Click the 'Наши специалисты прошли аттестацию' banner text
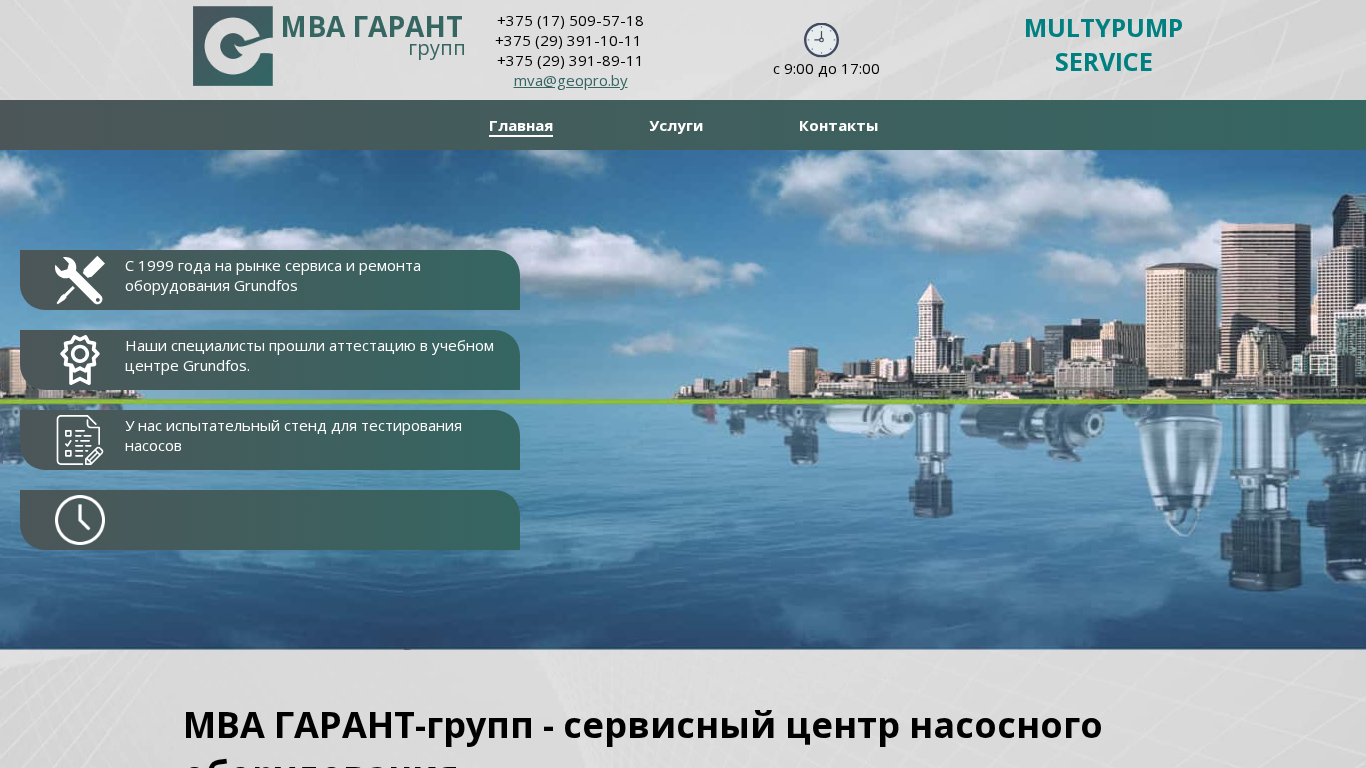Viewport: 1366px width, 768px height. point(309,356)
